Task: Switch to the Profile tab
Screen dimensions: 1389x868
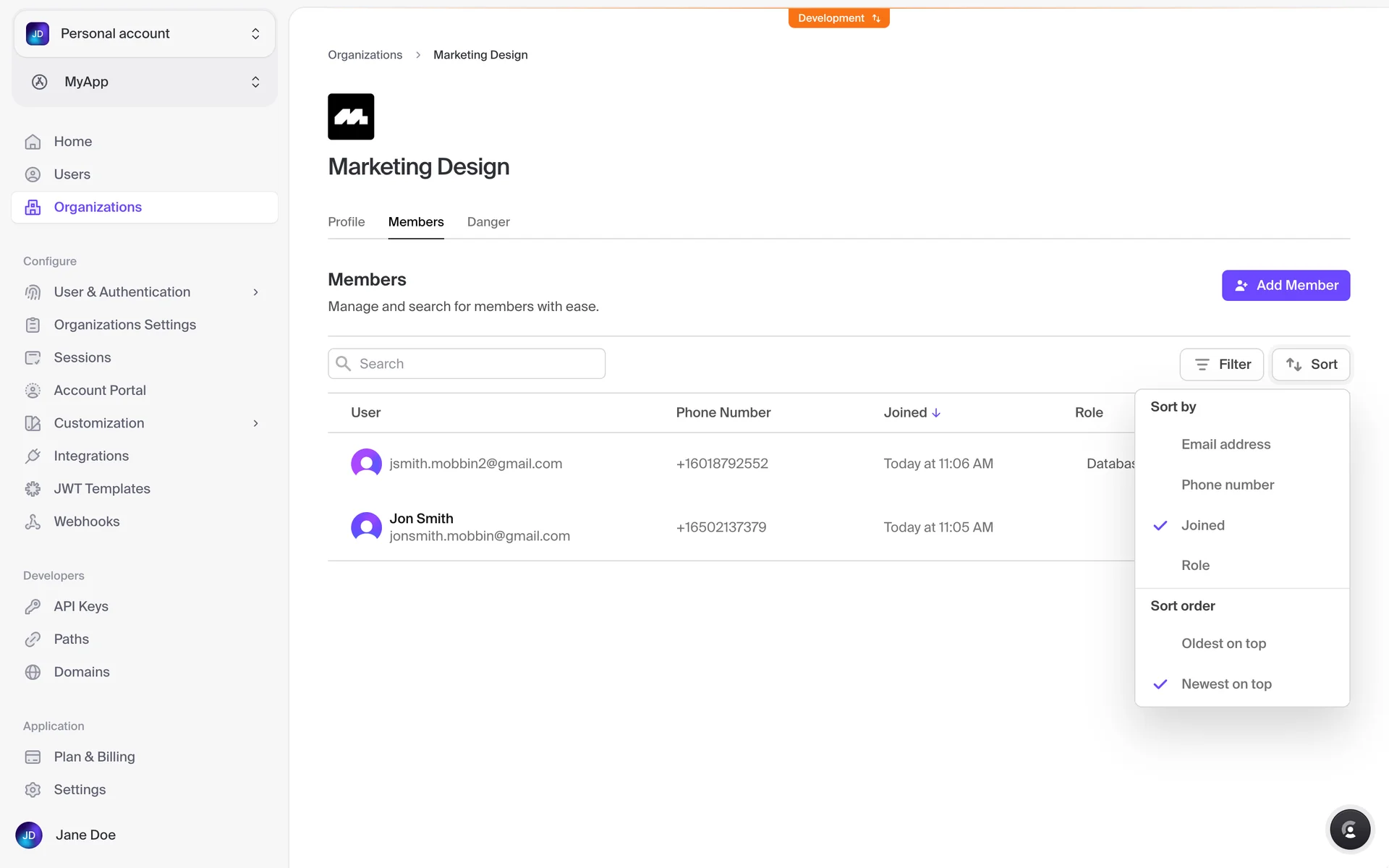Action: pyautogui.click(x=346, y=222)
